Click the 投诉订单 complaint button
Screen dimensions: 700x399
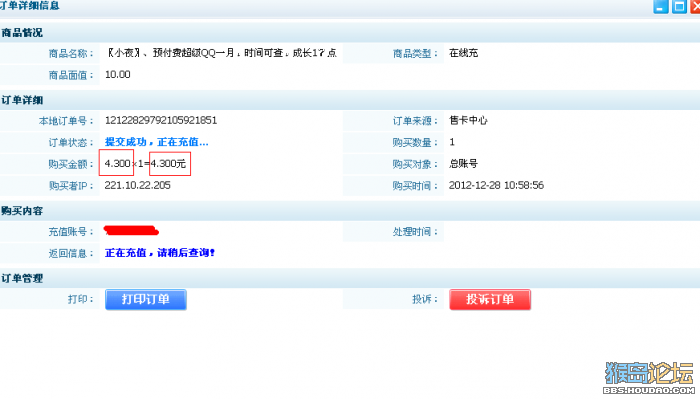tap(490, 299)
